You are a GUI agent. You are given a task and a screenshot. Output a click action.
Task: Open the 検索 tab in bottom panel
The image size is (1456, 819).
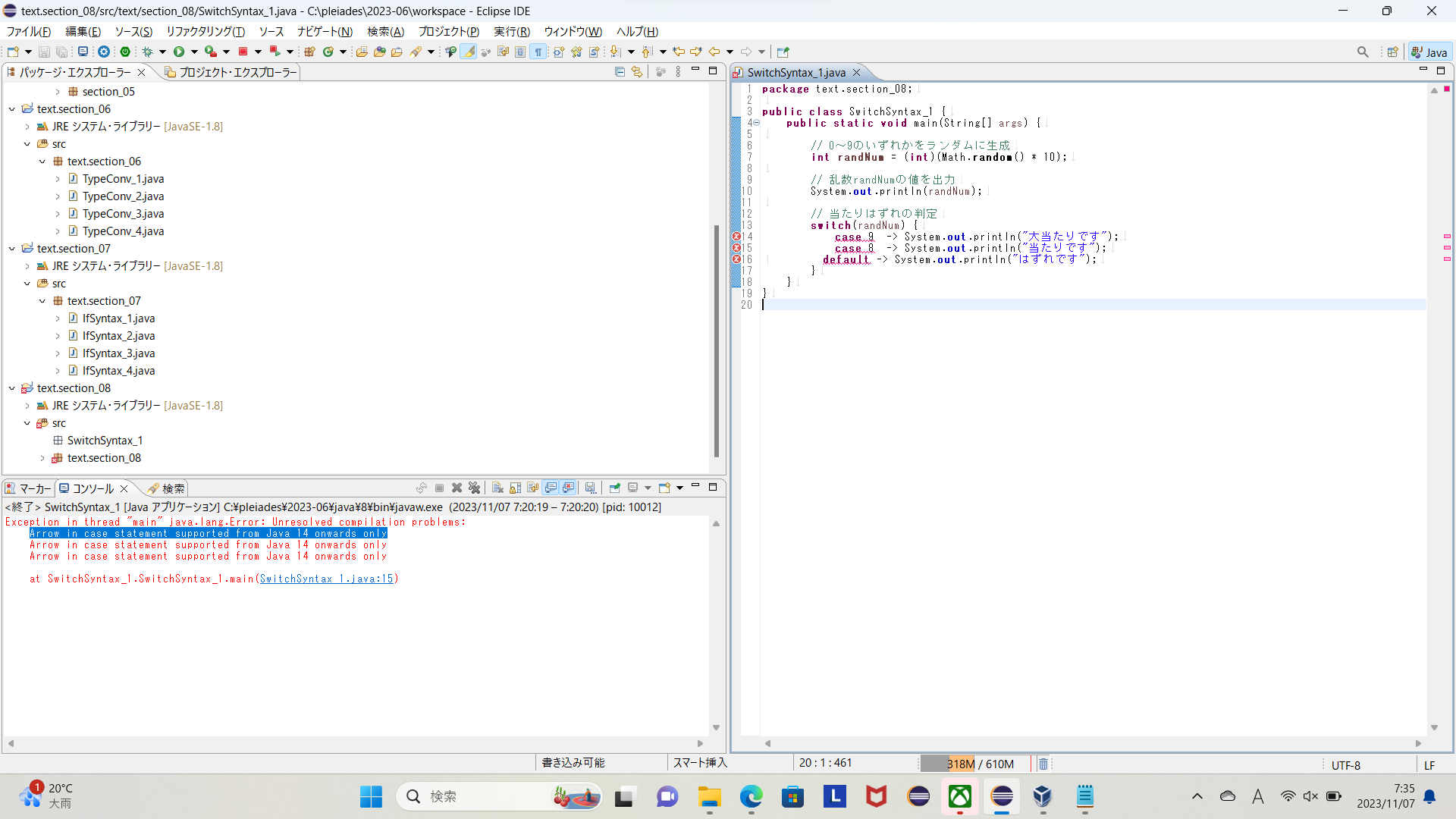pyautogui.click(x=167, y=488)
